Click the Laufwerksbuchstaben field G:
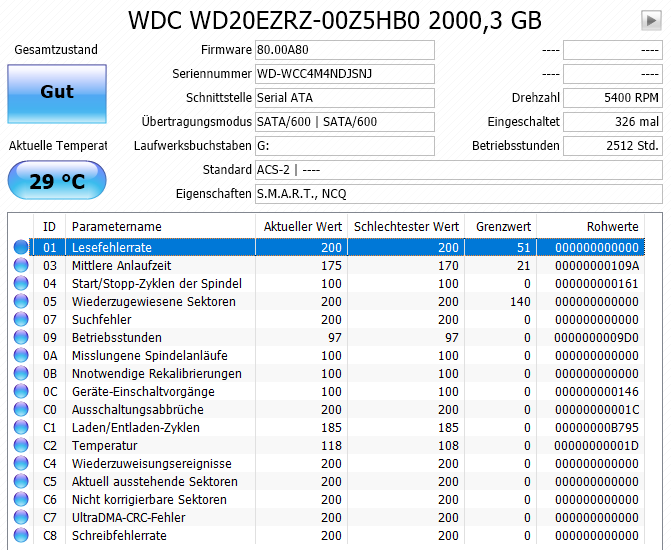671x550 pixels. 344,146
